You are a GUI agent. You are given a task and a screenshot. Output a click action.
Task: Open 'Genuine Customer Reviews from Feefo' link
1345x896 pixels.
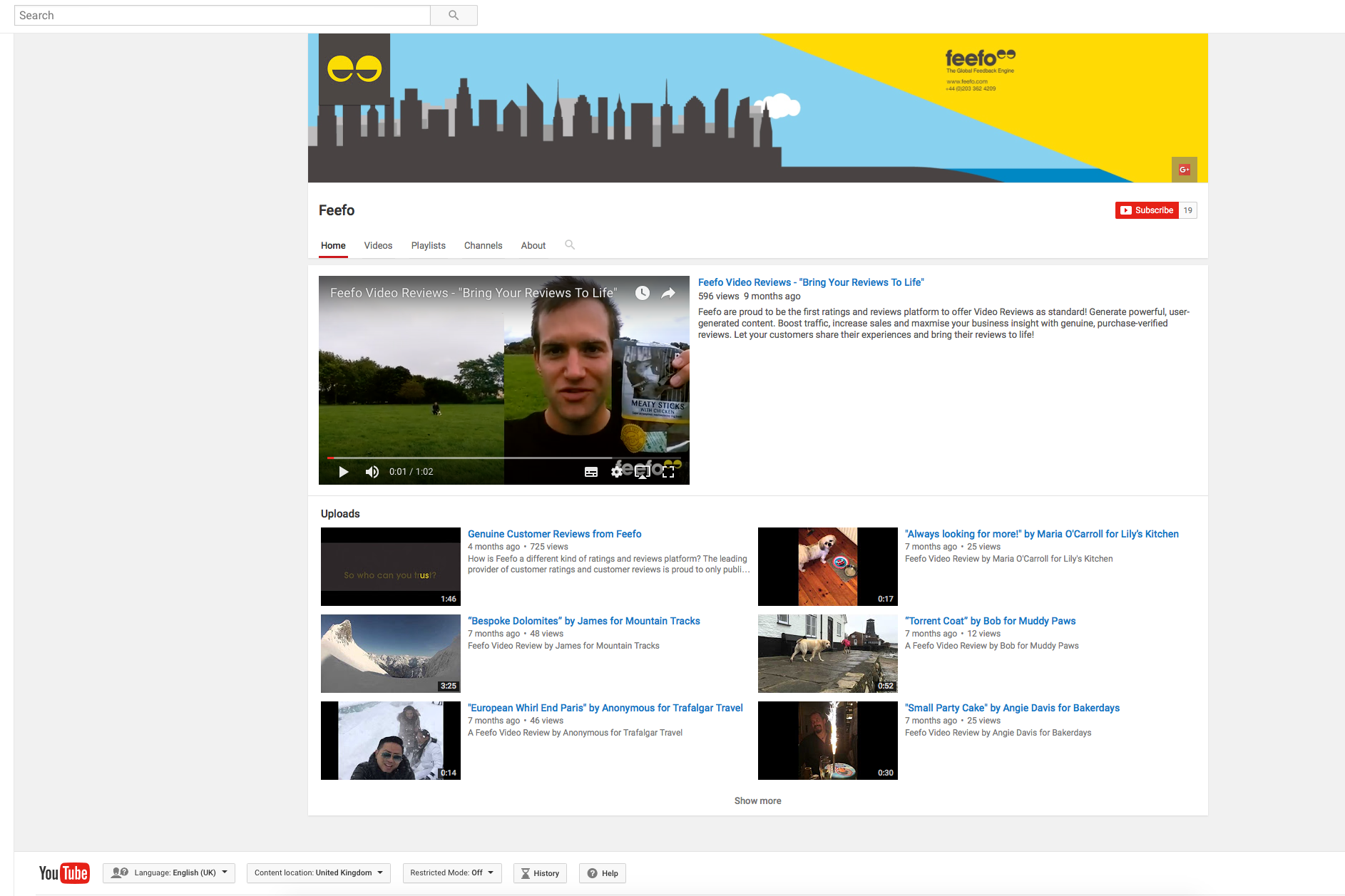pos(555,534)
